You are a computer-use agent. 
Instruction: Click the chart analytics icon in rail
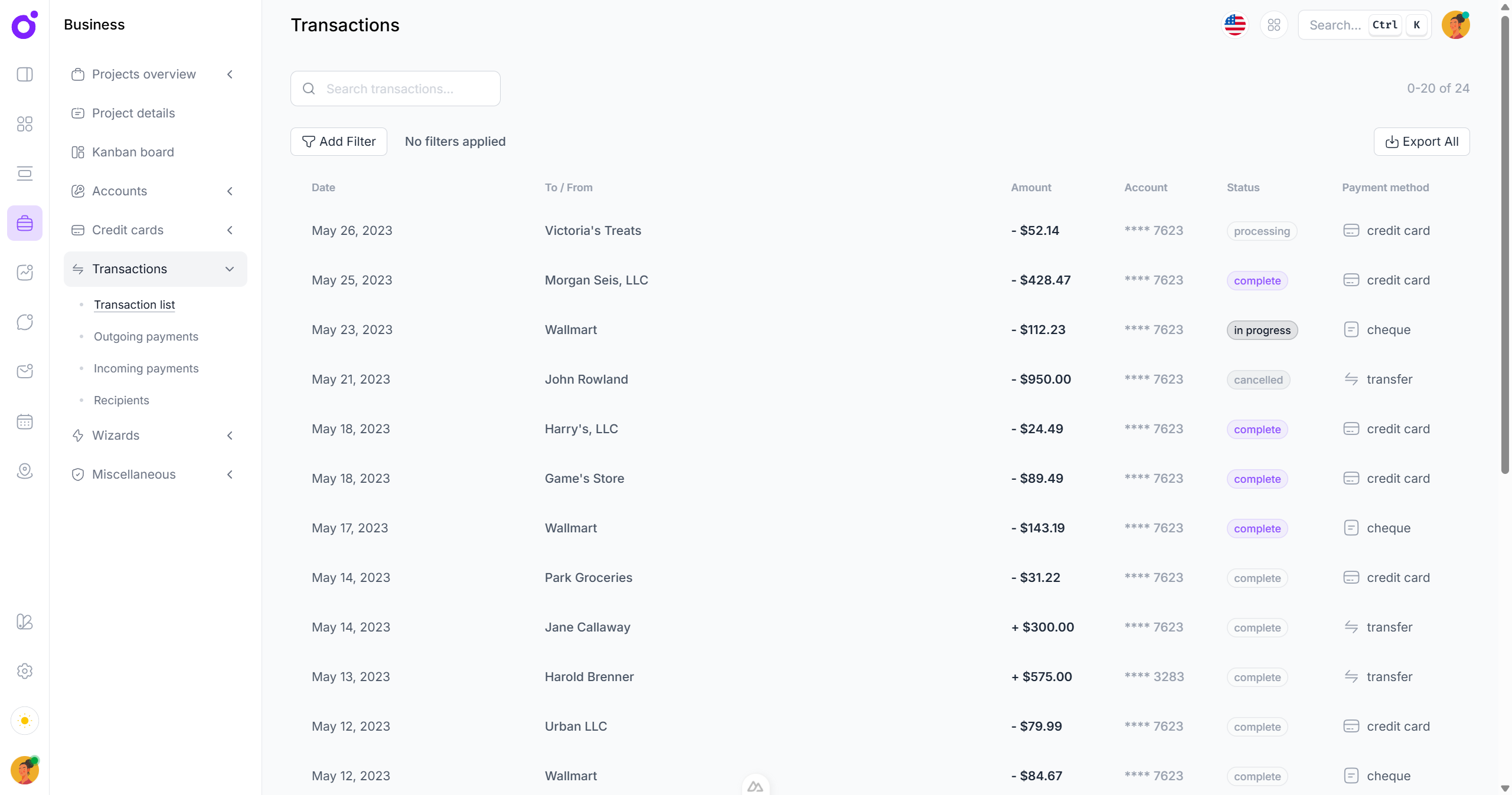24,272
